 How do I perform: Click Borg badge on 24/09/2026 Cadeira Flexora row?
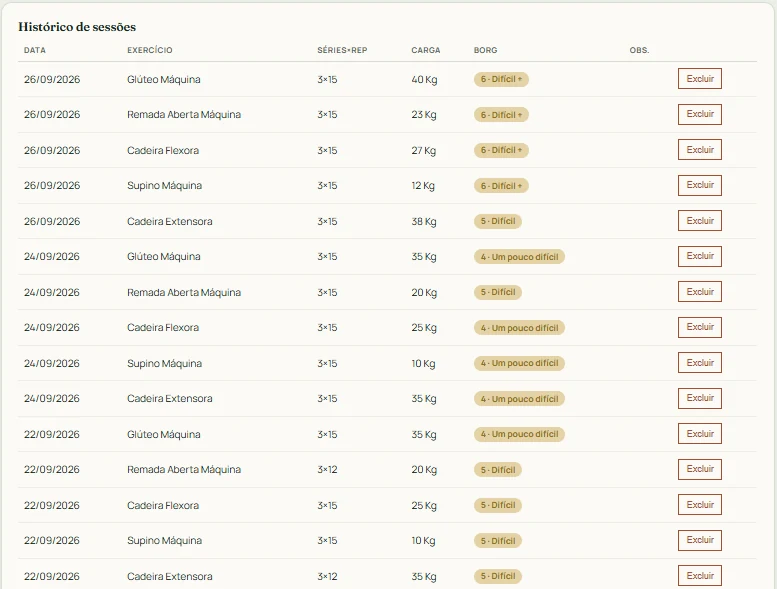pos(519,327)
